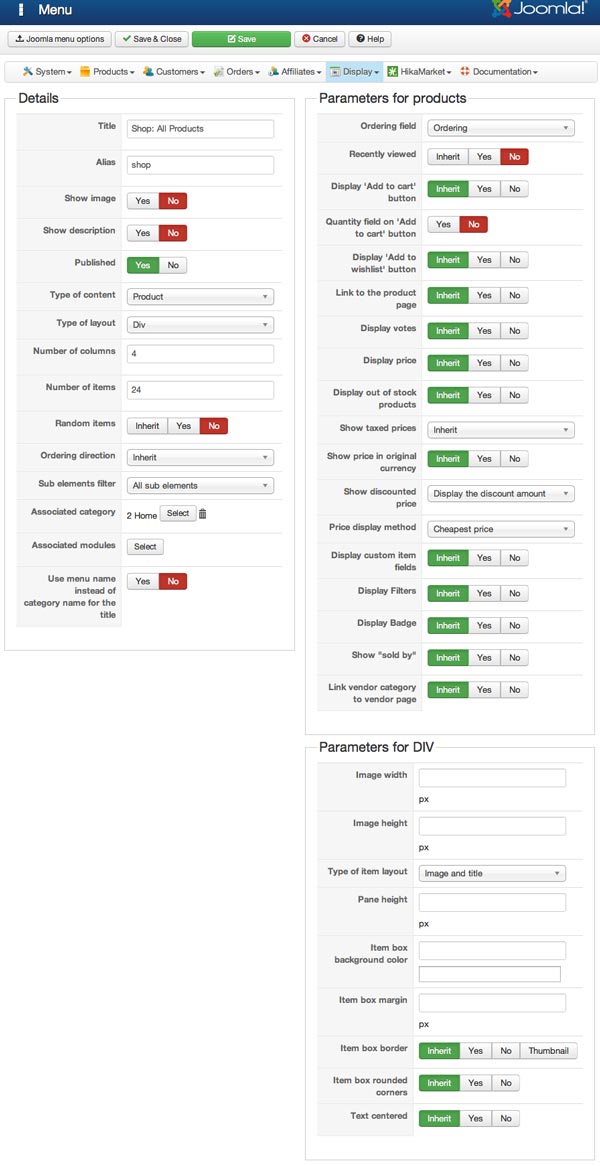
Task: Click the Joomla logo in the header
Action: pos(540,11)
